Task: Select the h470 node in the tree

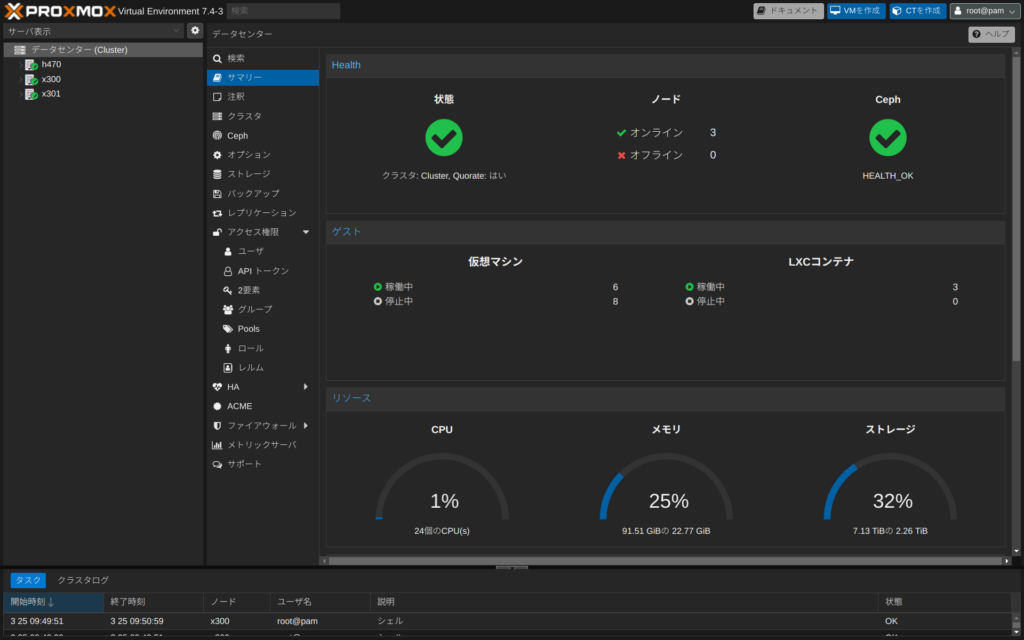Action: pos(51,65)
